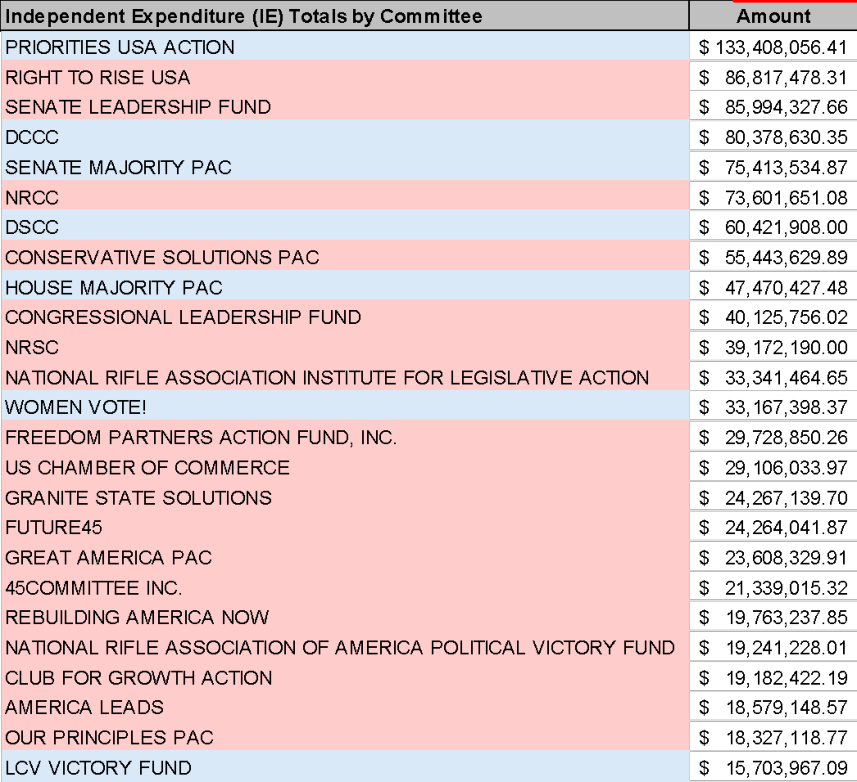Click the US CHAMBER OF COMMERCE cell
This screenshot has width=857, height=782.
coord(344,468)
